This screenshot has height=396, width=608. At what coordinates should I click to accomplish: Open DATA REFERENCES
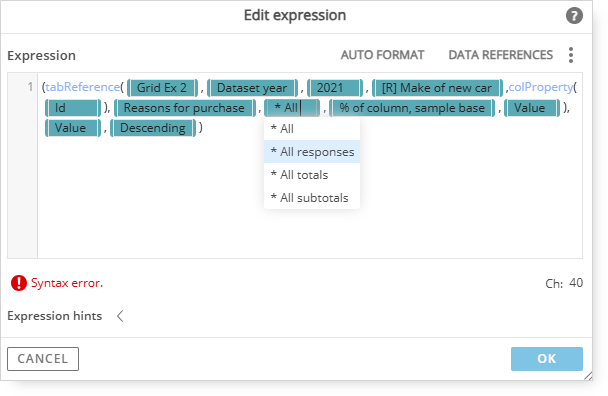coord(501,55)
